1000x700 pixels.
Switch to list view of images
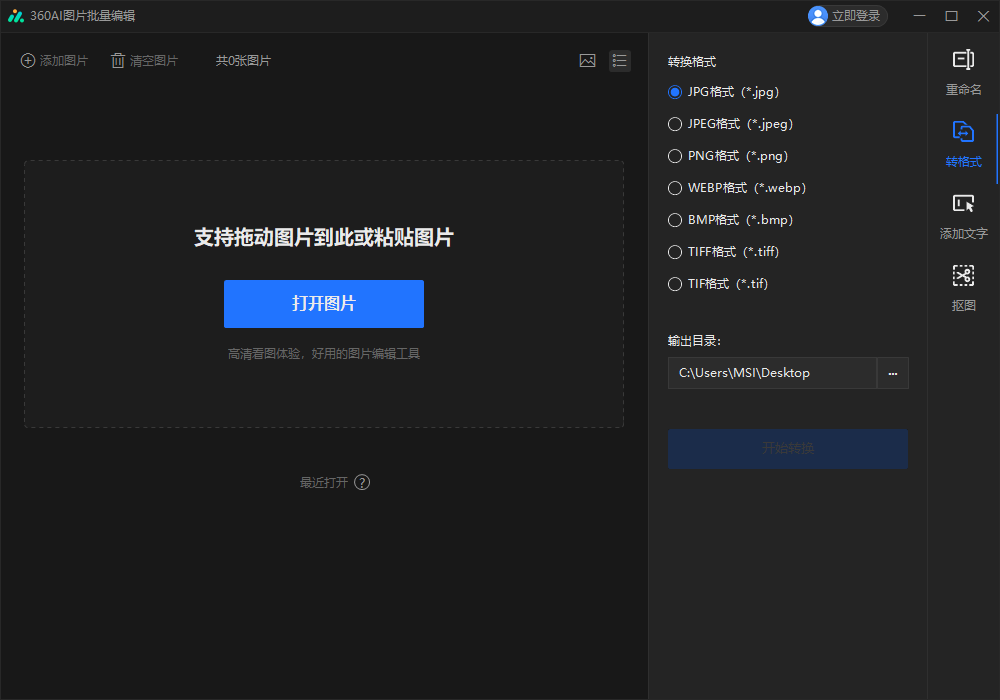coord(619,60)
